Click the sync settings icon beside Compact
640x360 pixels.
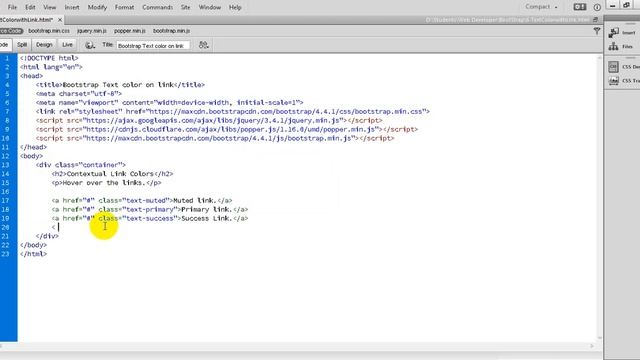(x=580, y=7)
